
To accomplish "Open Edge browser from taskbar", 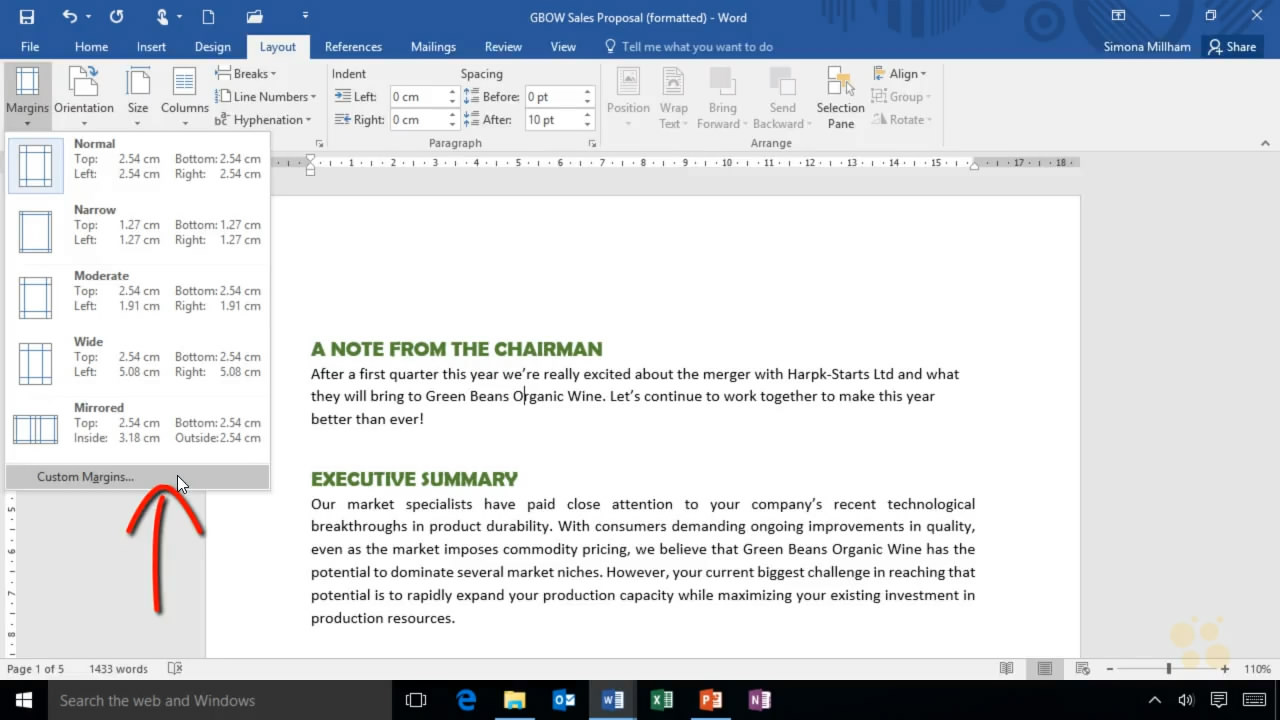I will click(466, 700).
